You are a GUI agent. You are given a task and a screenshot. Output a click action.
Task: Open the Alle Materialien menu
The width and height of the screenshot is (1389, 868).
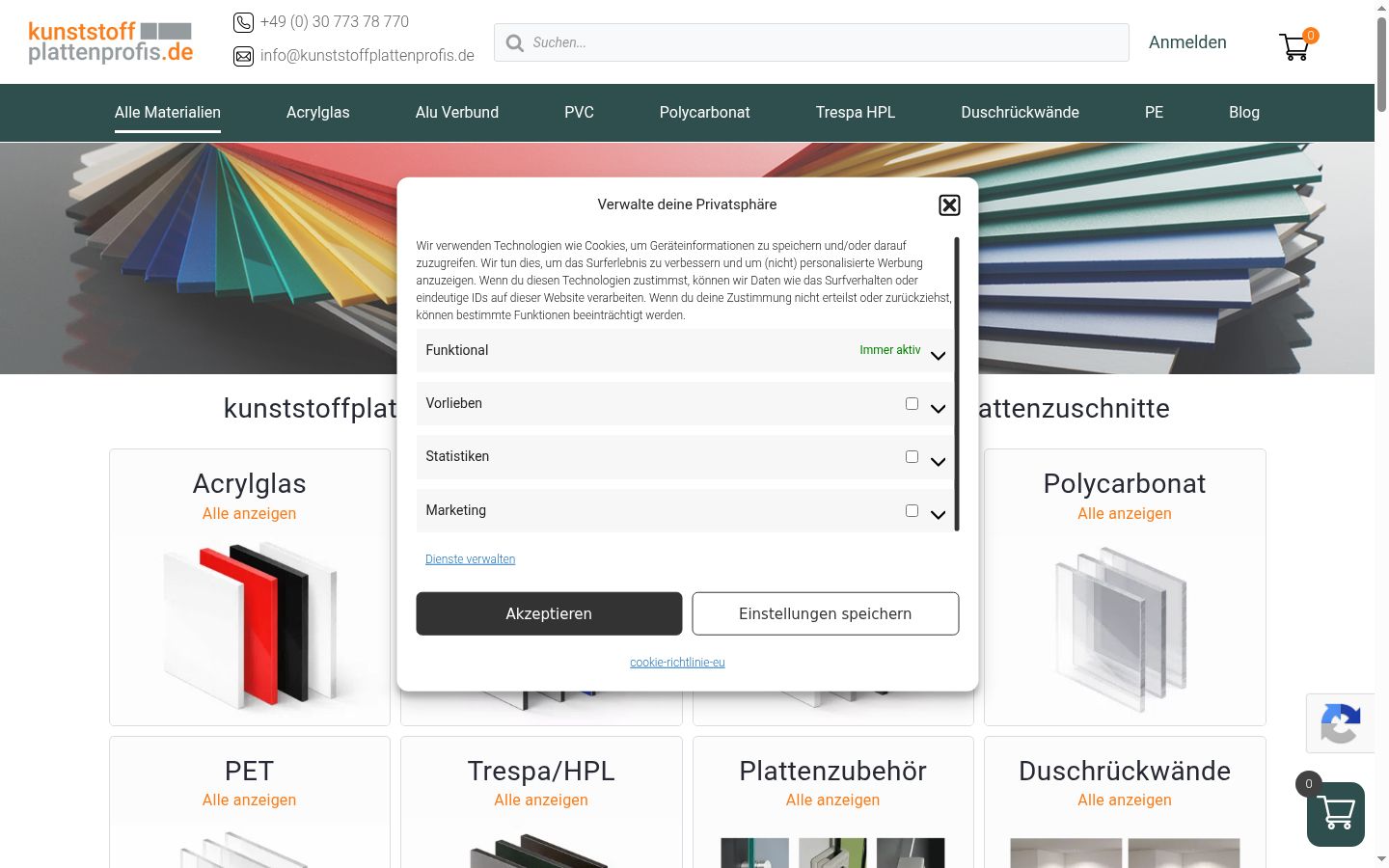point(168,112)
